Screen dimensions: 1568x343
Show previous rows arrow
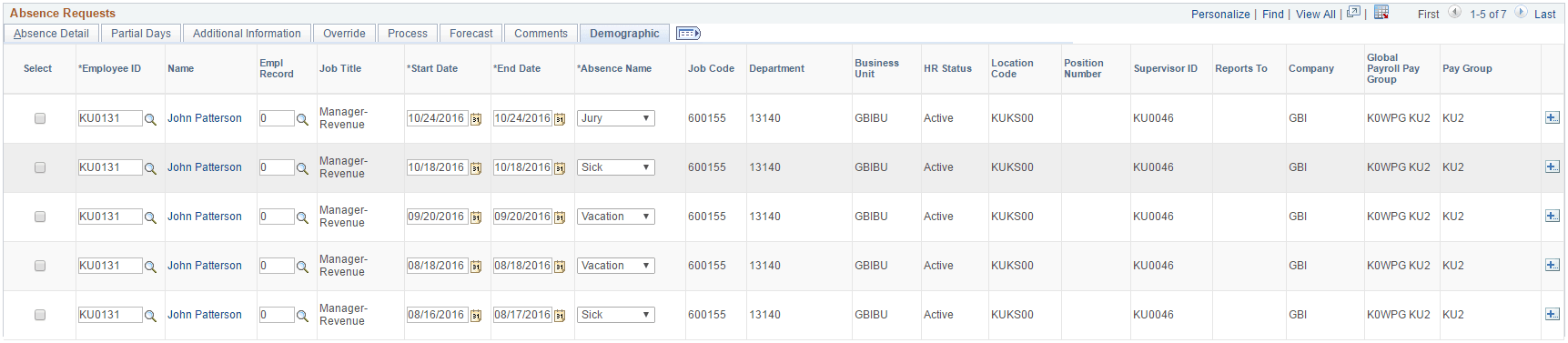pyautogui.click(x=1454, y=13)
